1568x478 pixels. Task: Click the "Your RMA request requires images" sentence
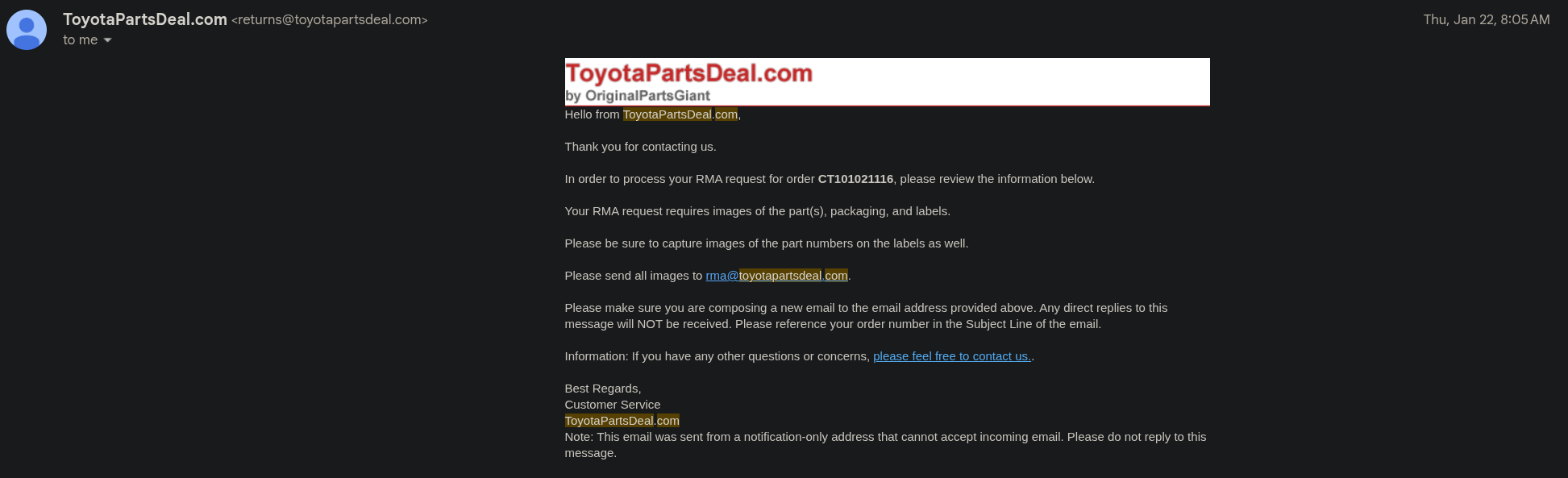click(x=757, y=211)
